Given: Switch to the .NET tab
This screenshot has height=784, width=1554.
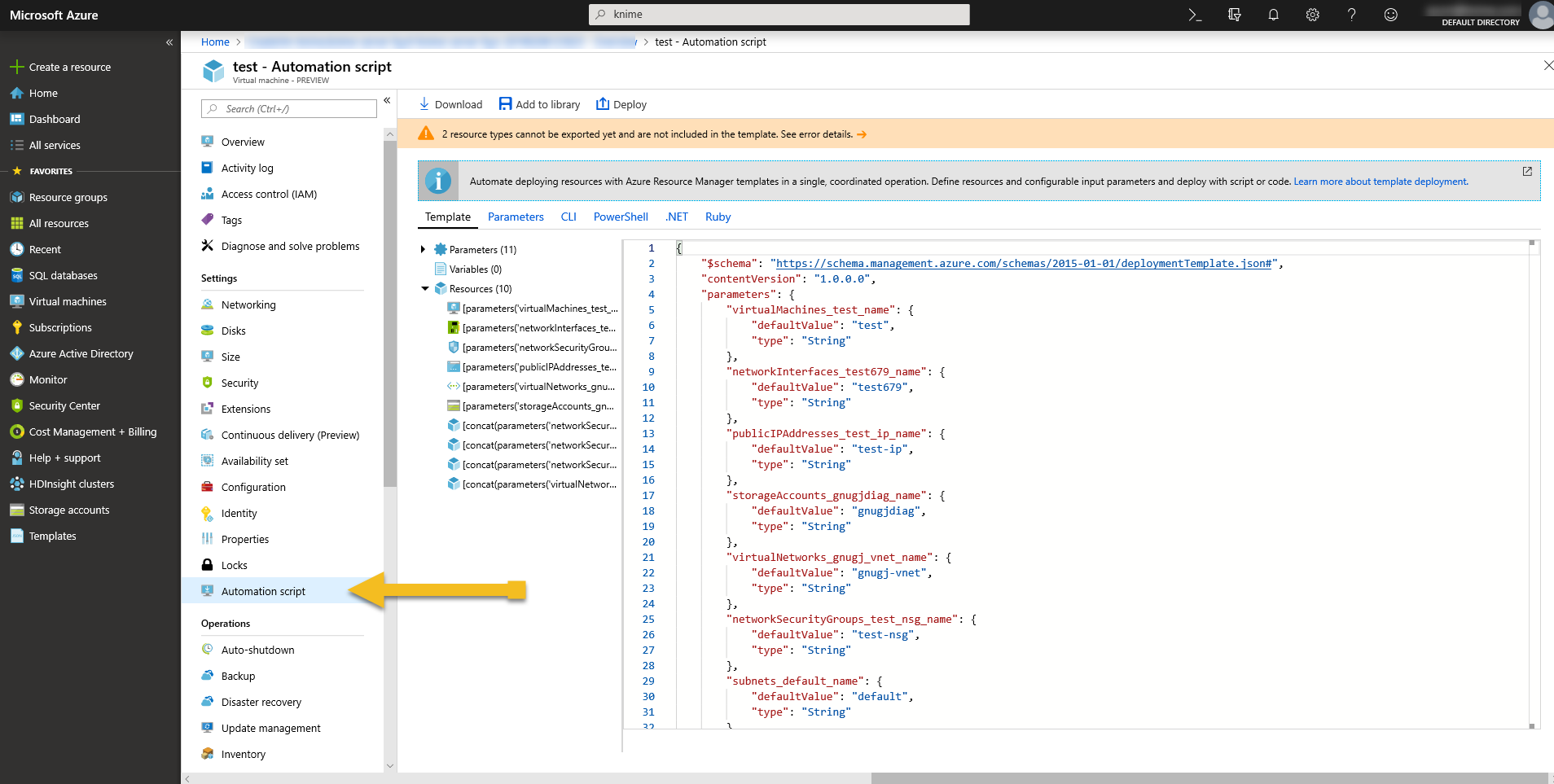Looking at the screenshot, I should 677,217.
